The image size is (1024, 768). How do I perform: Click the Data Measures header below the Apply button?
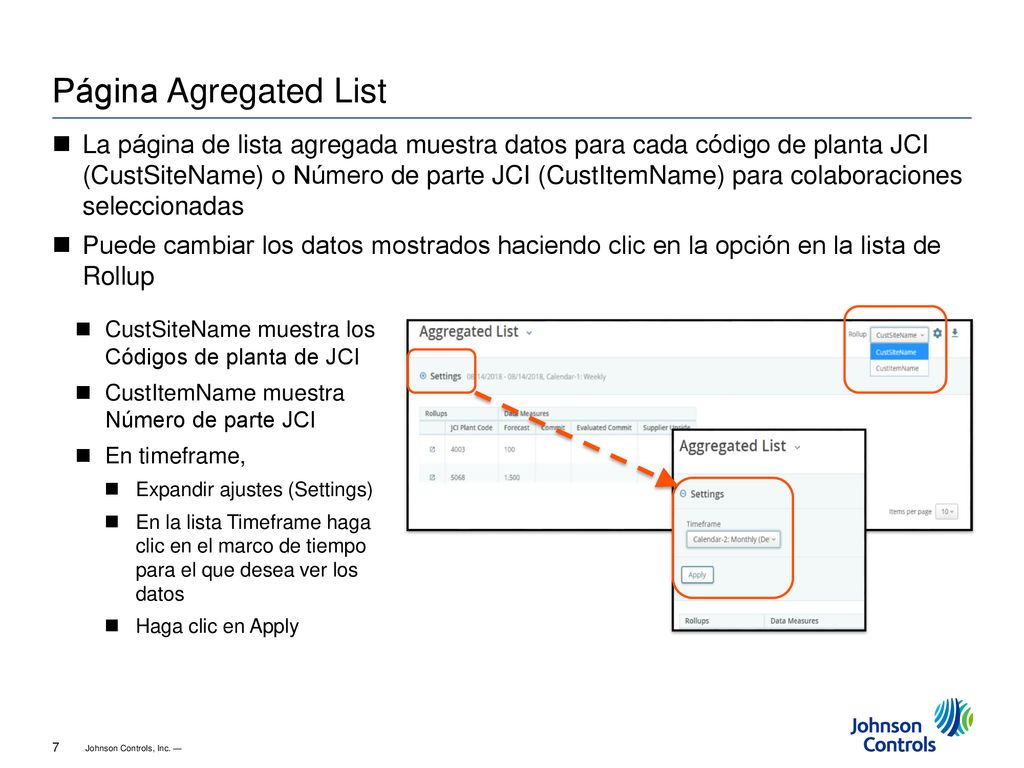[794, 620]
